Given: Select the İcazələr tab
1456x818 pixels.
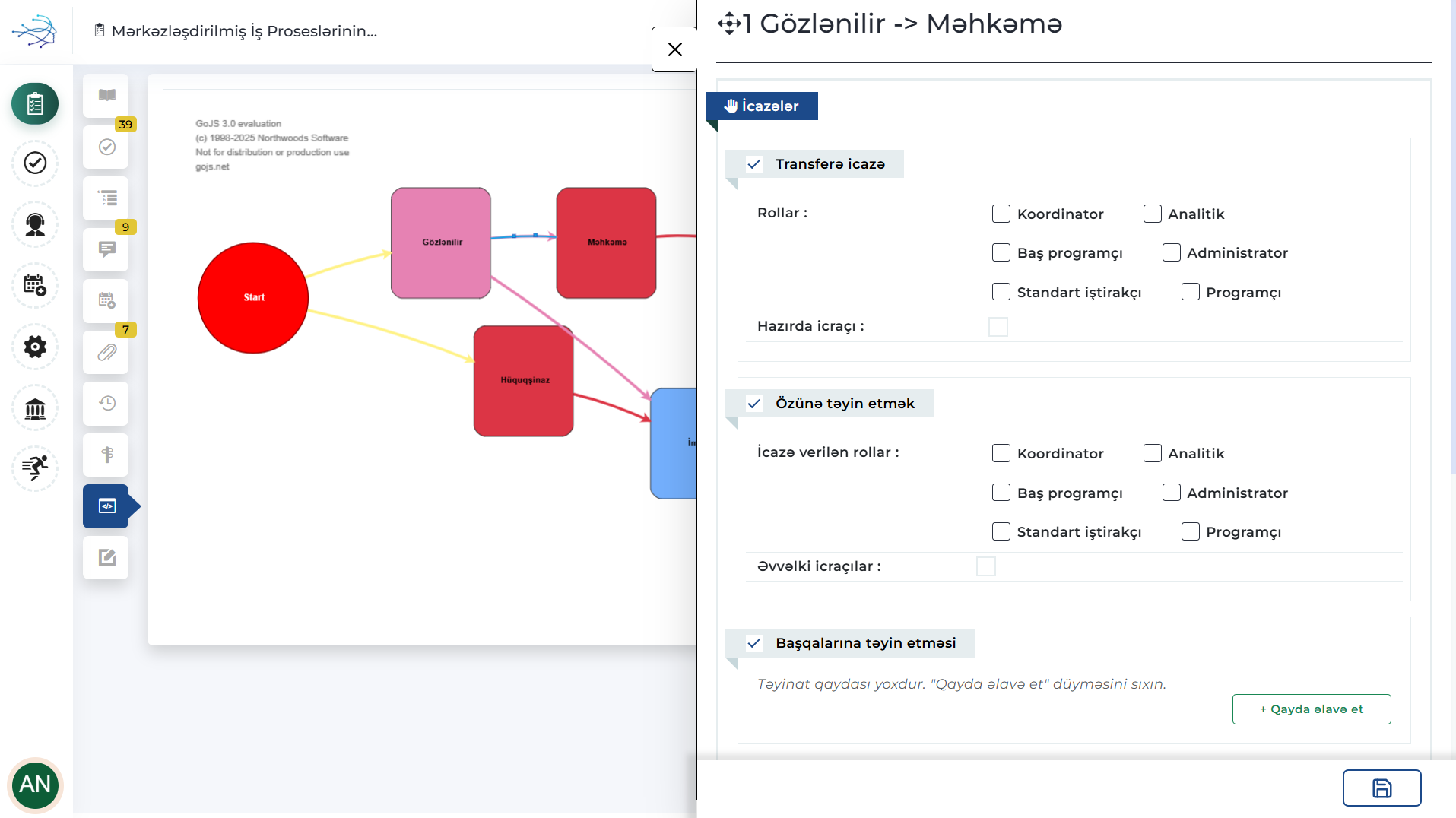Looking at the screenshot, I should 762,106.
